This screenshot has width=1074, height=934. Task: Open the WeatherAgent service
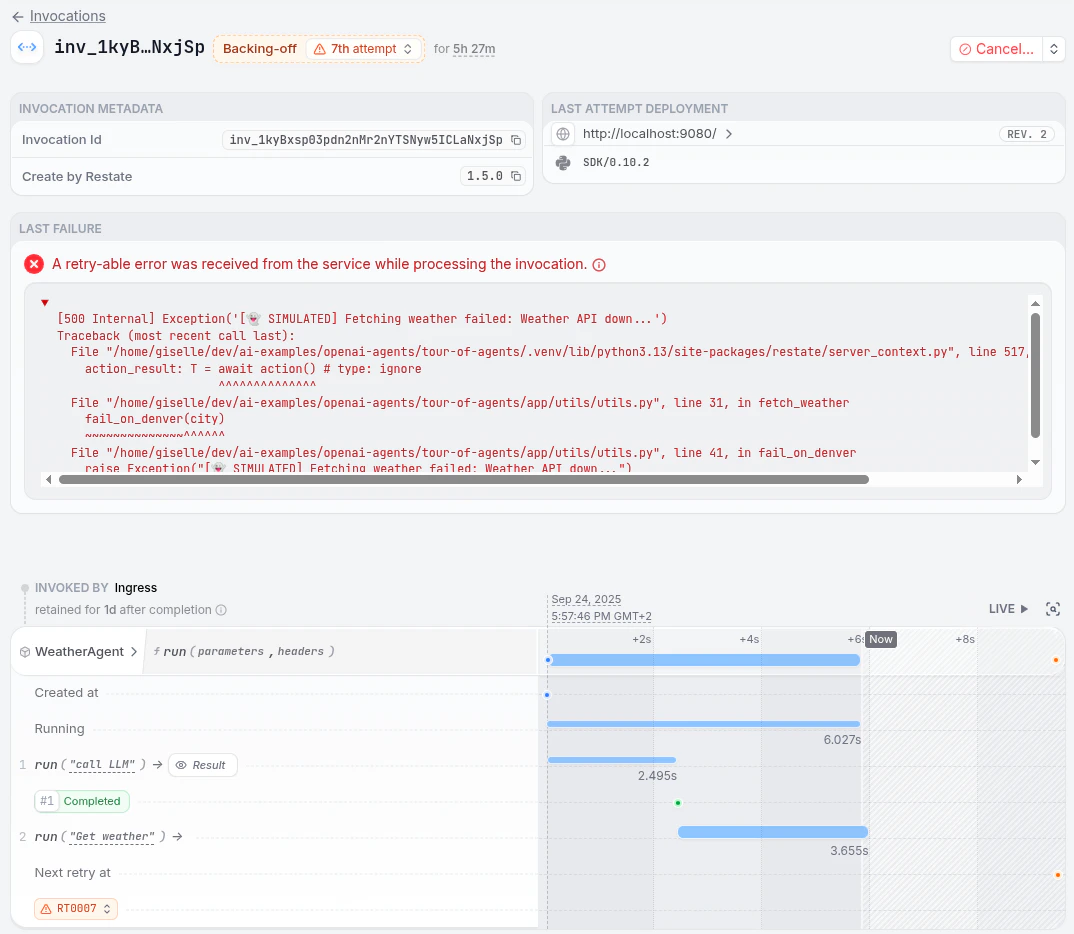point(79,652)
